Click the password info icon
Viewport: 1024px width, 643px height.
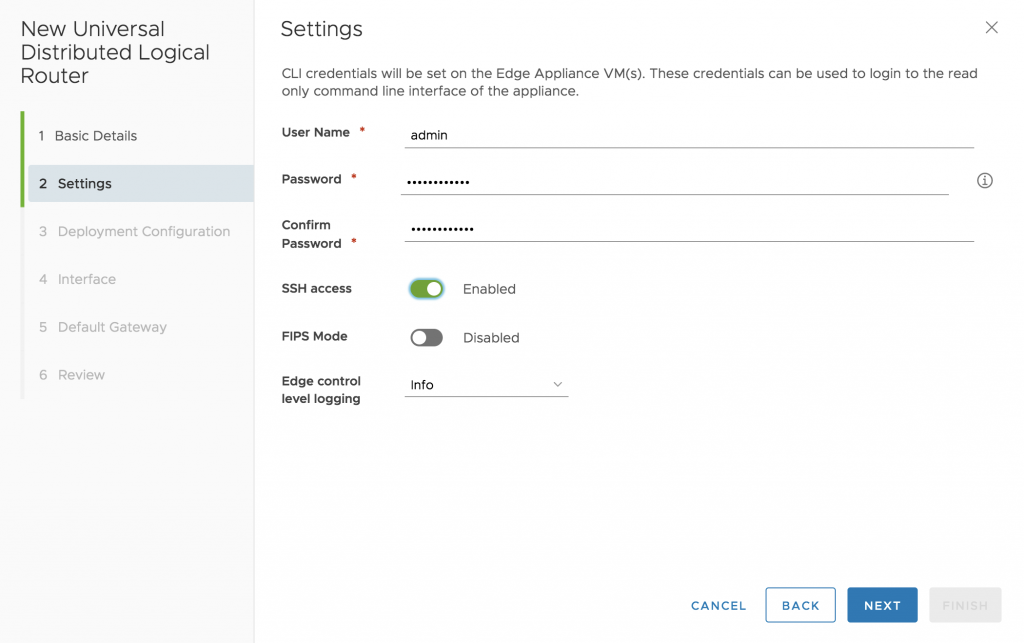coord(984,181)
